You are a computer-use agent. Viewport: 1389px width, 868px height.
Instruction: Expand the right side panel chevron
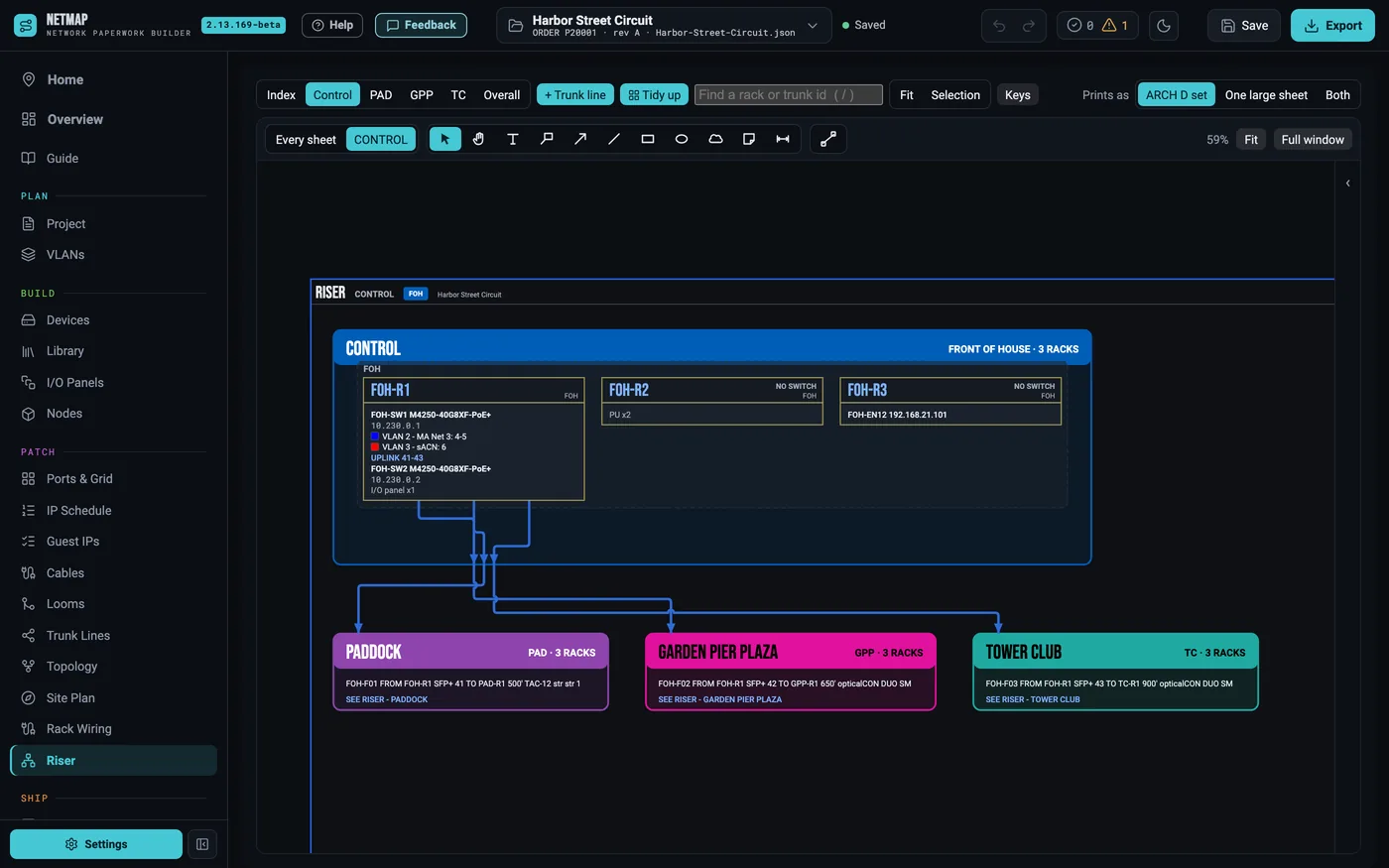(1347, 184)
